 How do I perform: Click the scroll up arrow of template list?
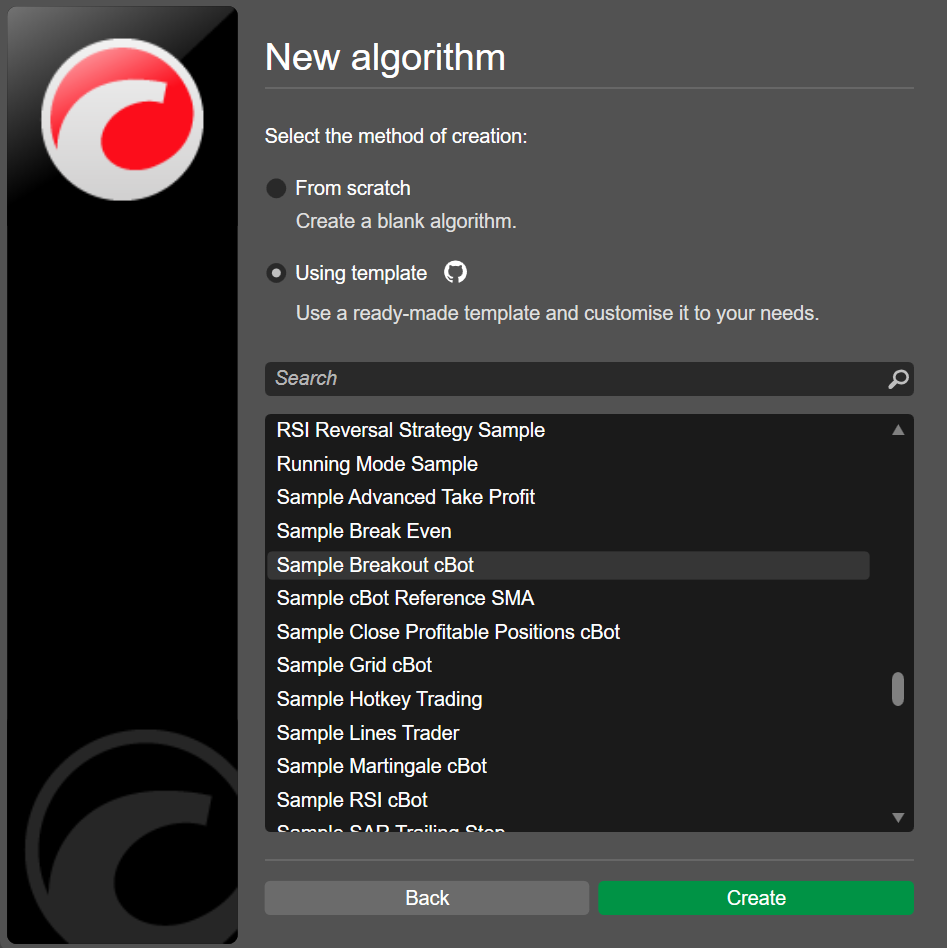pyautogui.click(x=898, y=430)
